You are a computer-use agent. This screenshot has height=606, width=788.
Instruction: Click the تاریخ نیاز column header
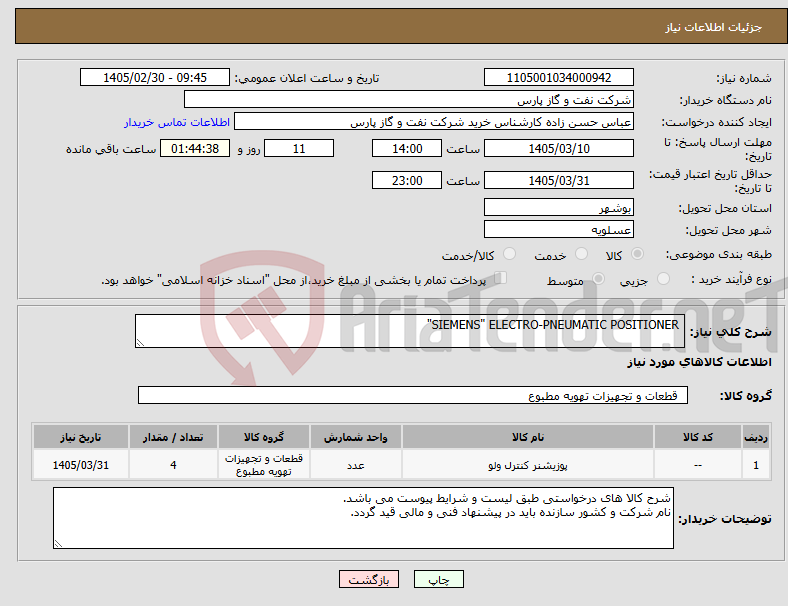tap(81, 437)
